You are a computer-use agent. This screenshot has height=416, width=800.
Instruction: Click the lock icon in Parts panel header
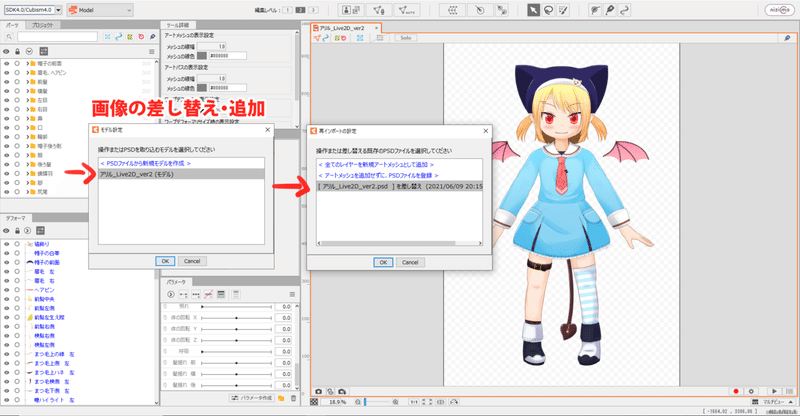click(17, 52)
